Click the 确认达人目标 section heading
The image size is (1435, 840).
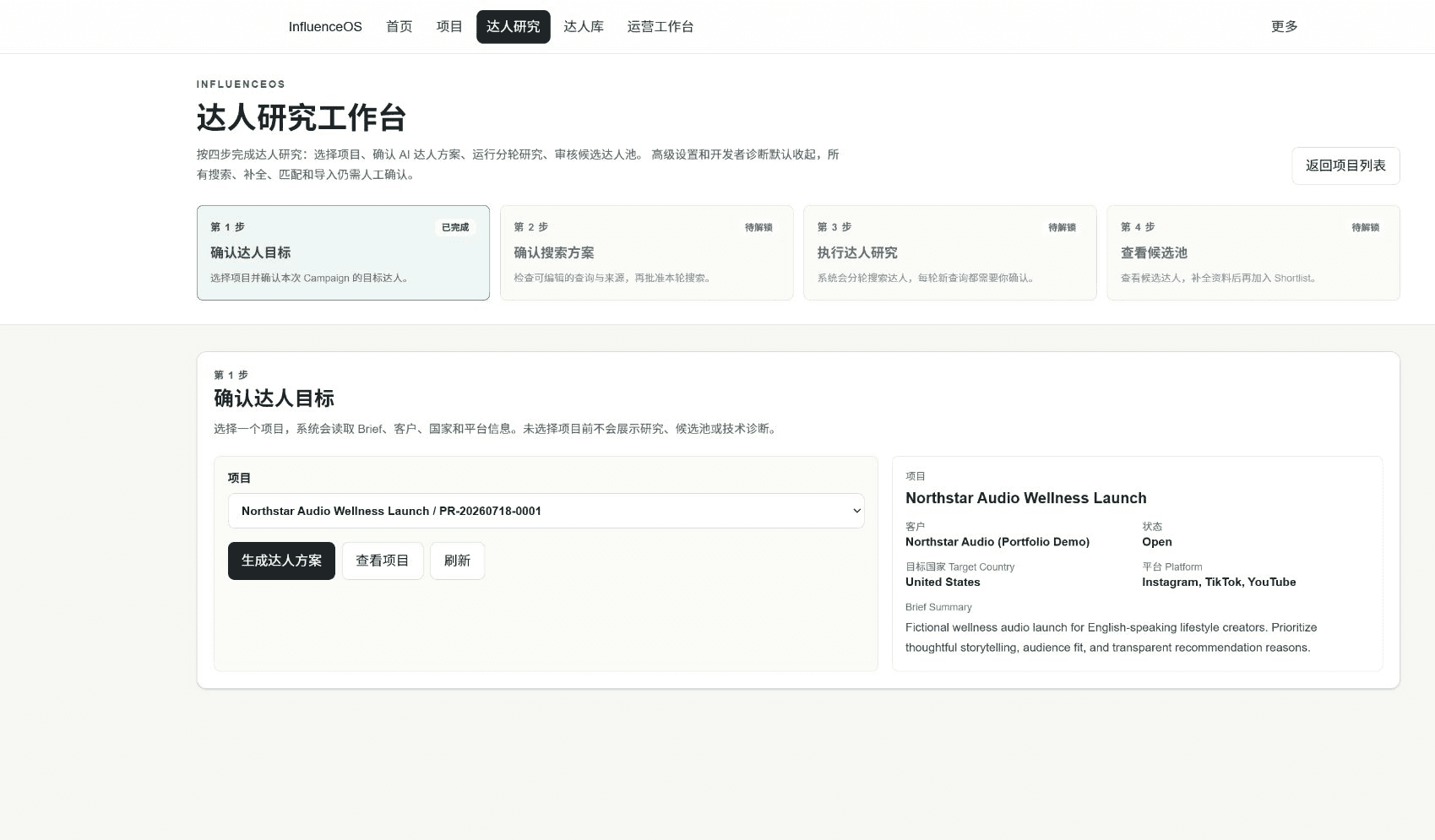(x=274, y=398)
